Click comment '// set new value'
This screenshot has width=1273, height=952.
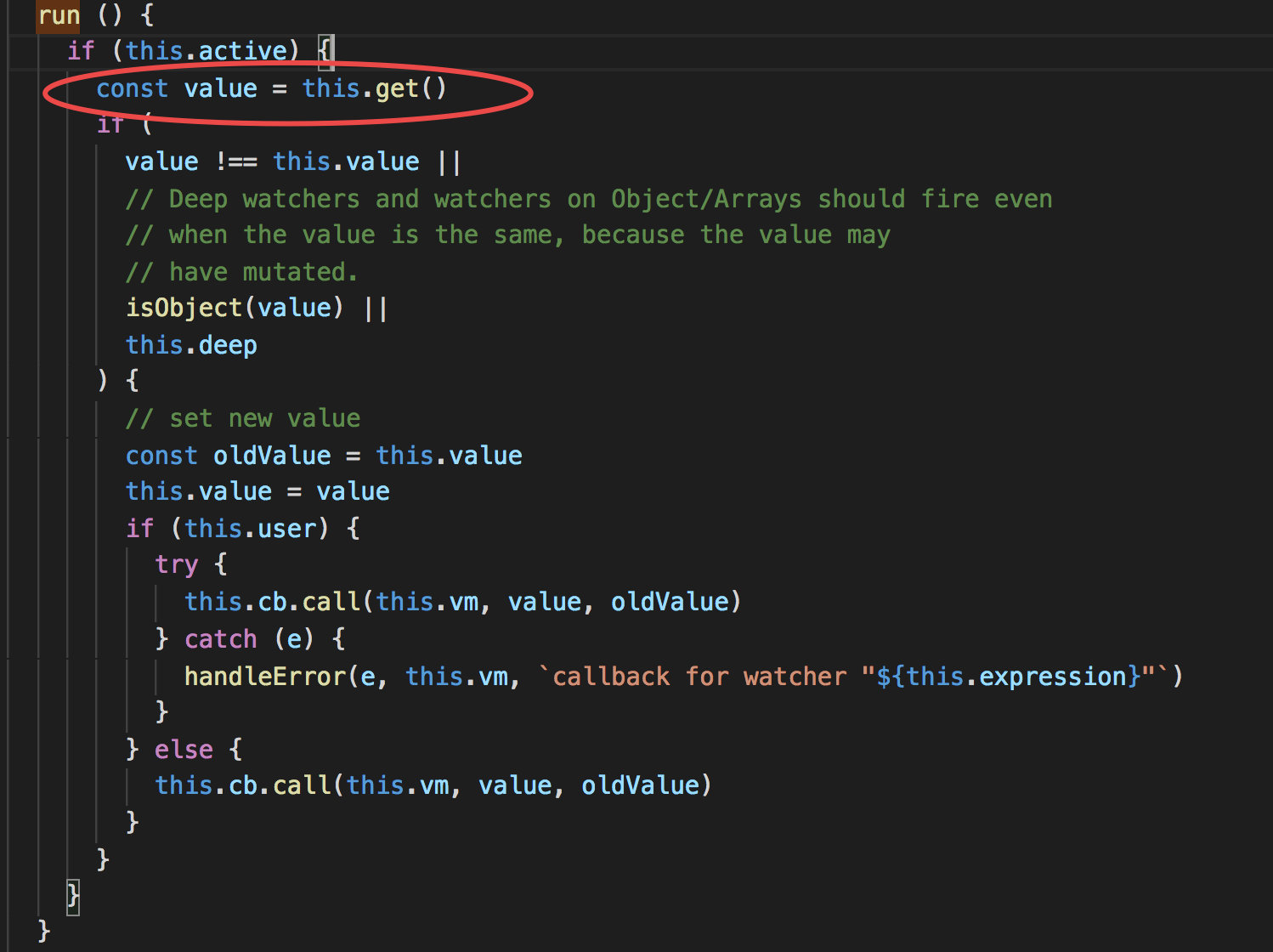243,418
